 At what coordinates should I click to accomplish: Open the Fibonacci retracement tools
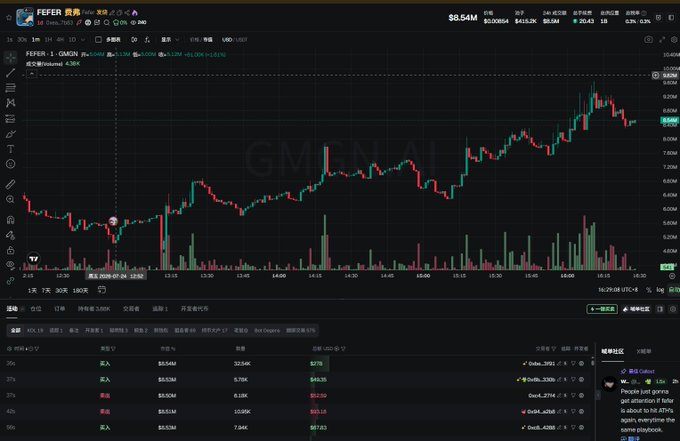[x=10, y=88]
